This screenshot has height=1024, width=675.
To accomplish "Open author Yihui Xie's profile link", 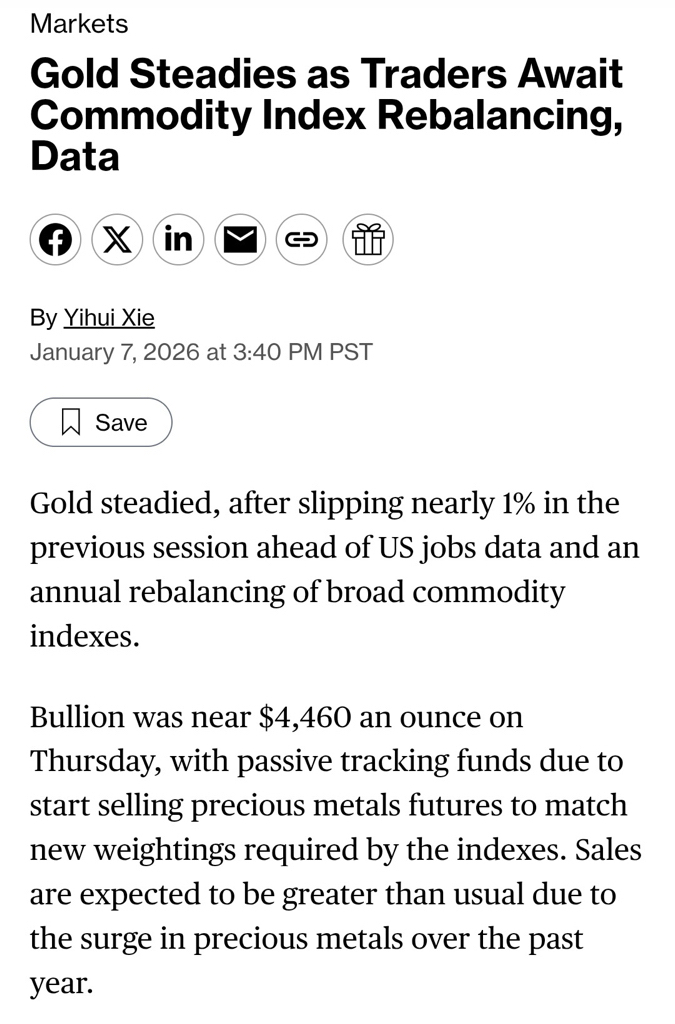I will [109, 318].
